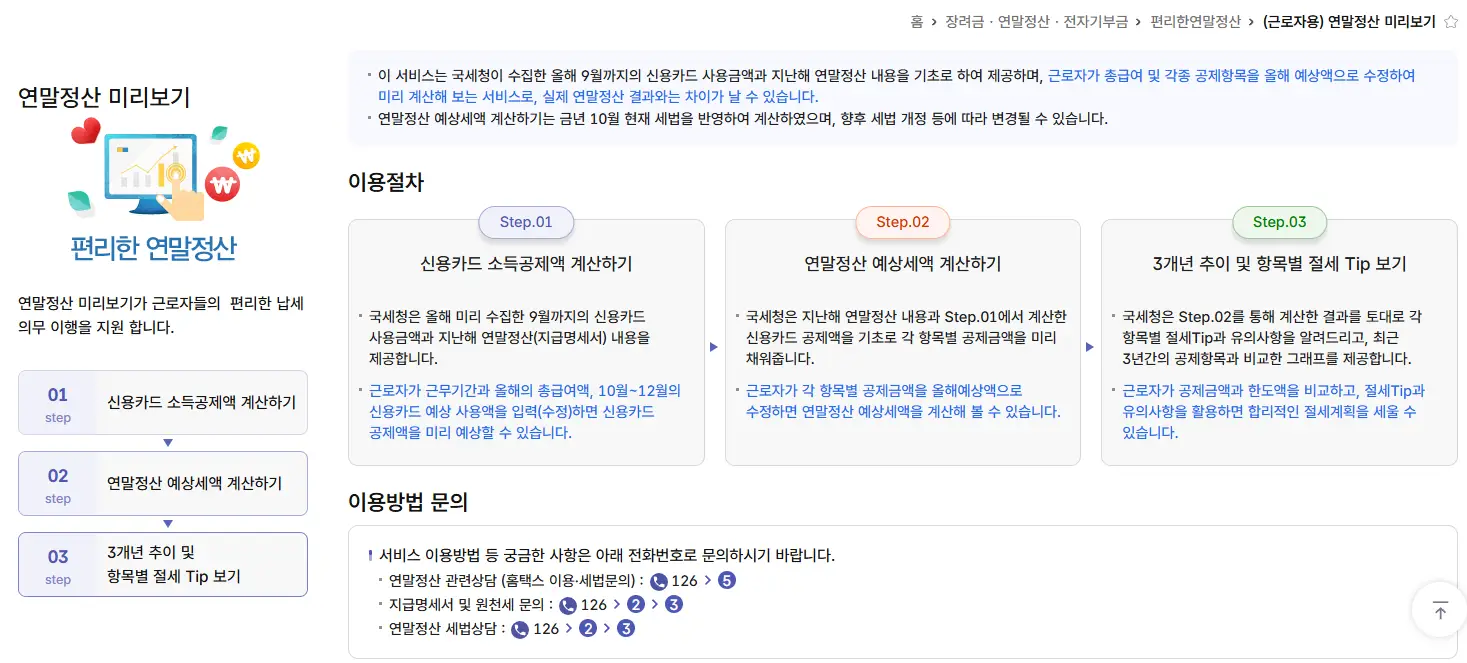This screenshot has width=1467, height=663.
Task: Click the phone icon beside 연말정산 관련상담
Action: (x=658, y=580)
